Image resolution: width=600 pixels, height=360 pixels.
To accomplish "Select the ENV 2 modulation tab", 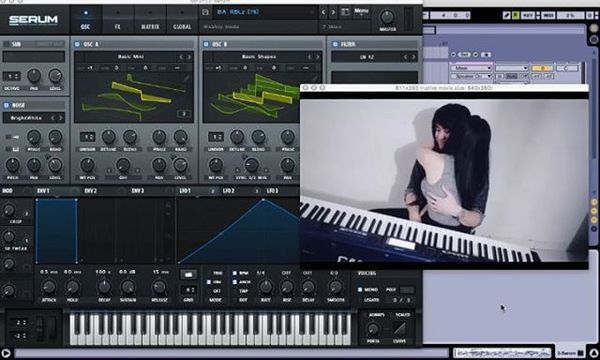I will point(90,191).
